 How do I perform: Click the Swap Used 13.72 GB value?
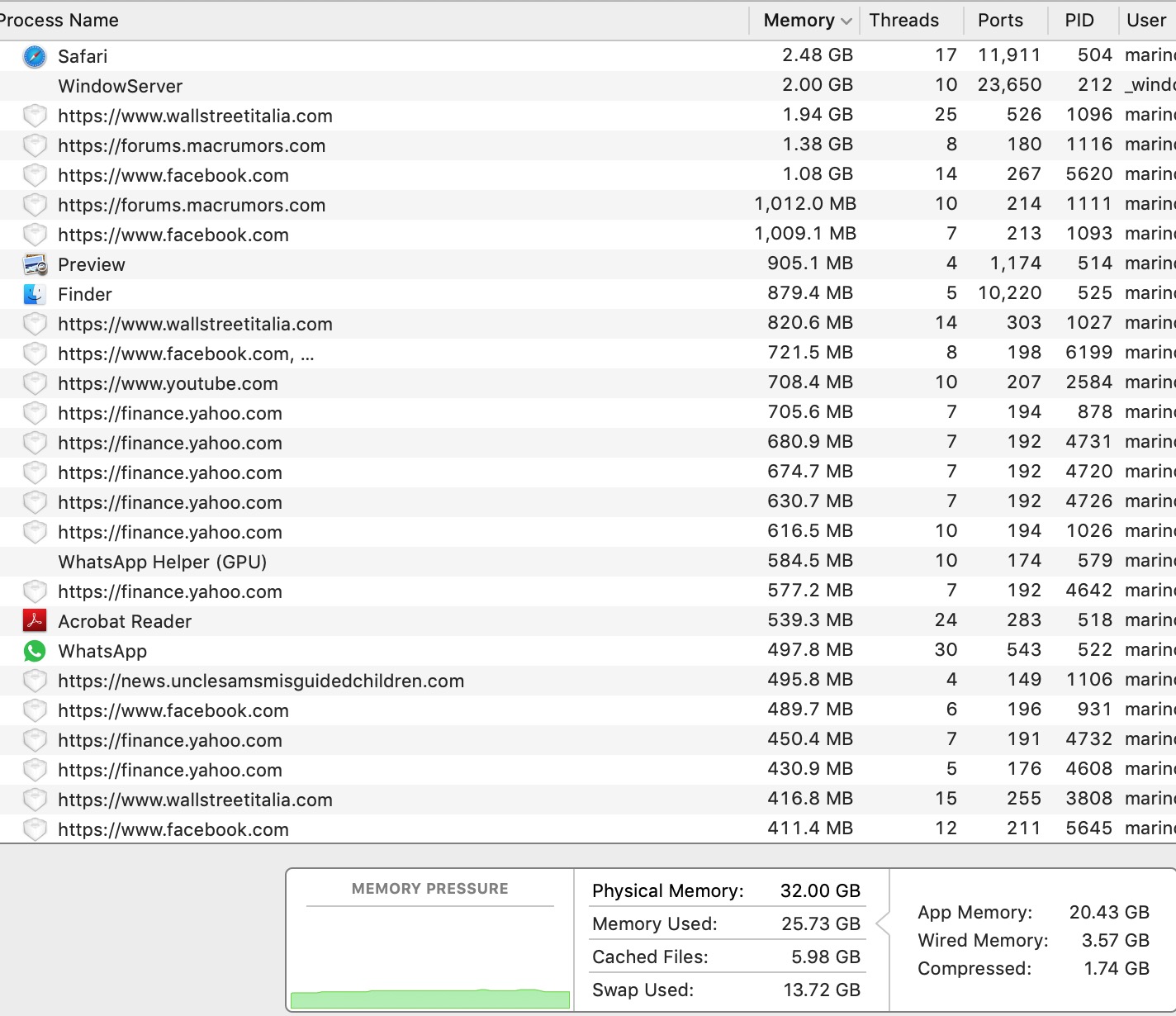pyautogui.click(x=822, y=990)
